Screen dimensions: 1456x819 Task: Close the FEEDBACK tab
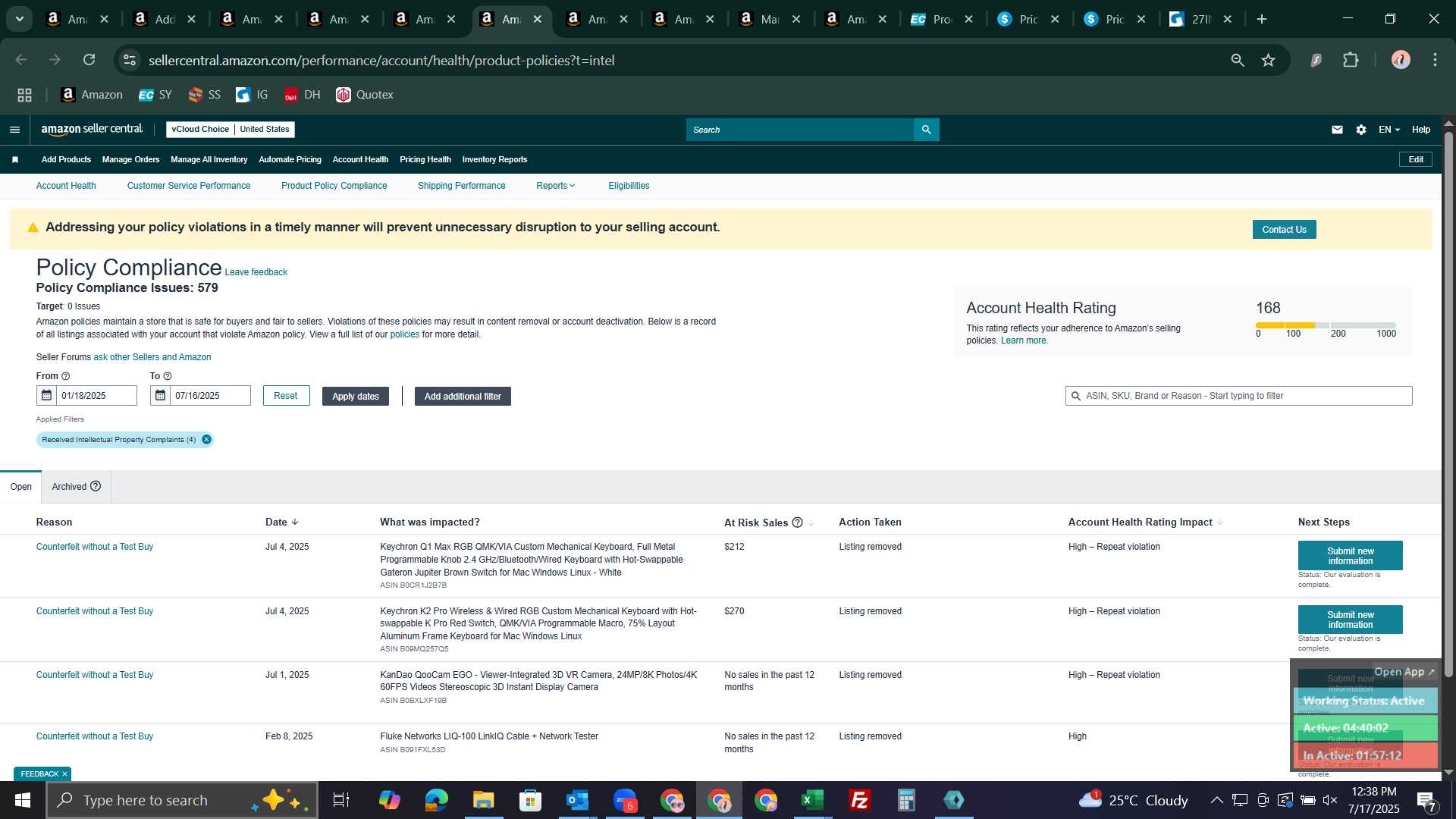click(65, 774)
